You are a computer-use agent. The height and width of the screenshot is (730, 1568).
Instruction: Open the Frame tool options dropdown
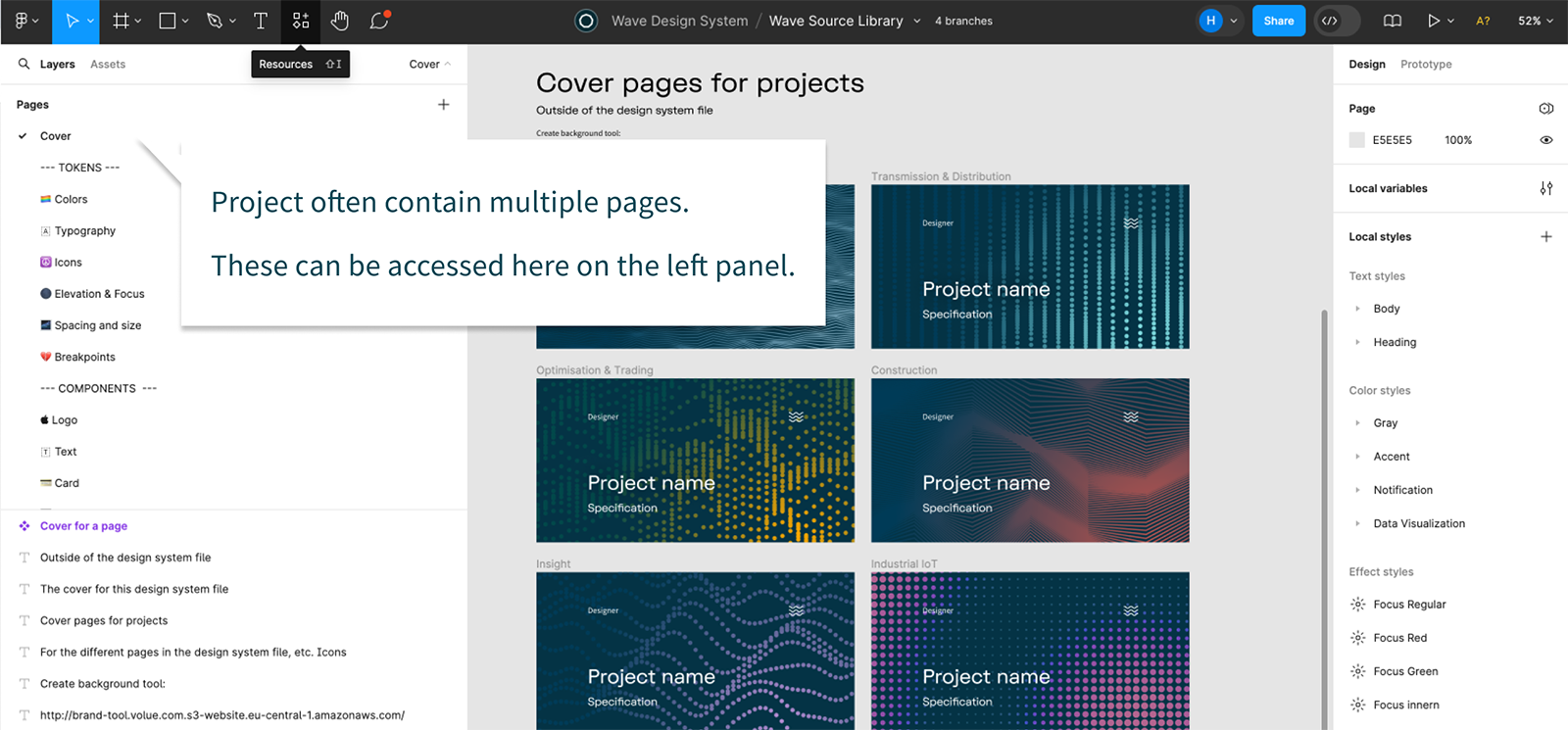pos(138,21)
